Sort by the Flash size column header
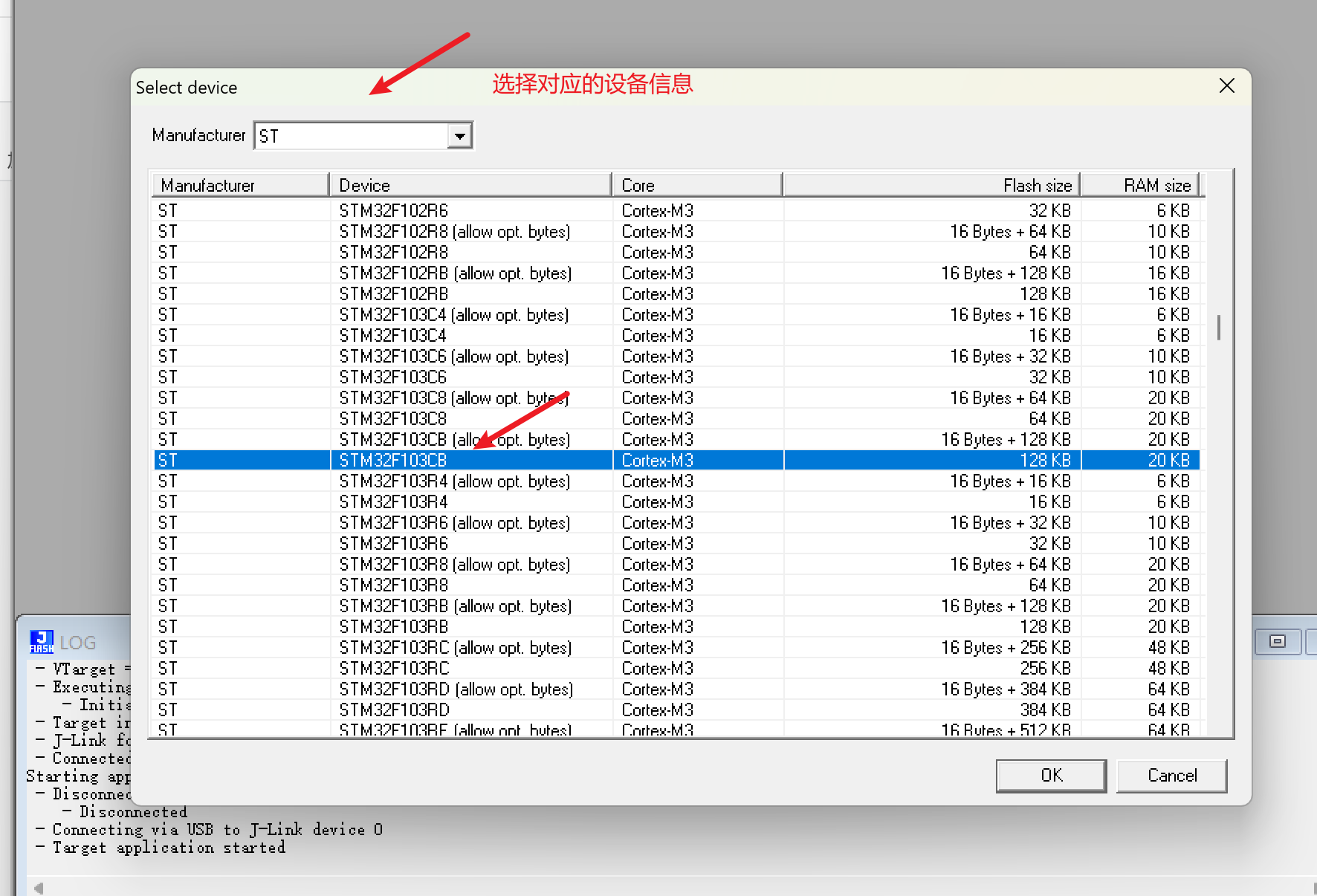Image resolution: width=1317 pixels, height=896 pixels. 931,185
